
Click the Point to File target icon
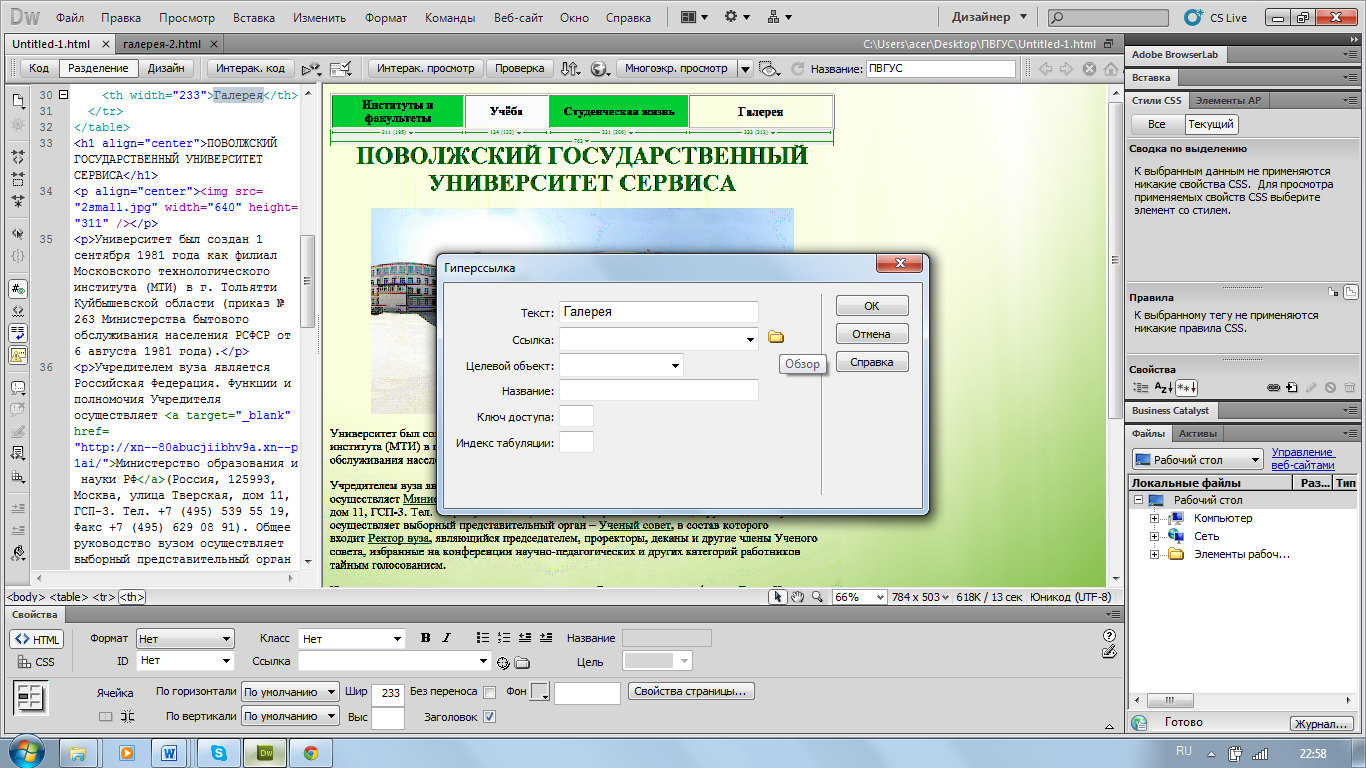504,662
